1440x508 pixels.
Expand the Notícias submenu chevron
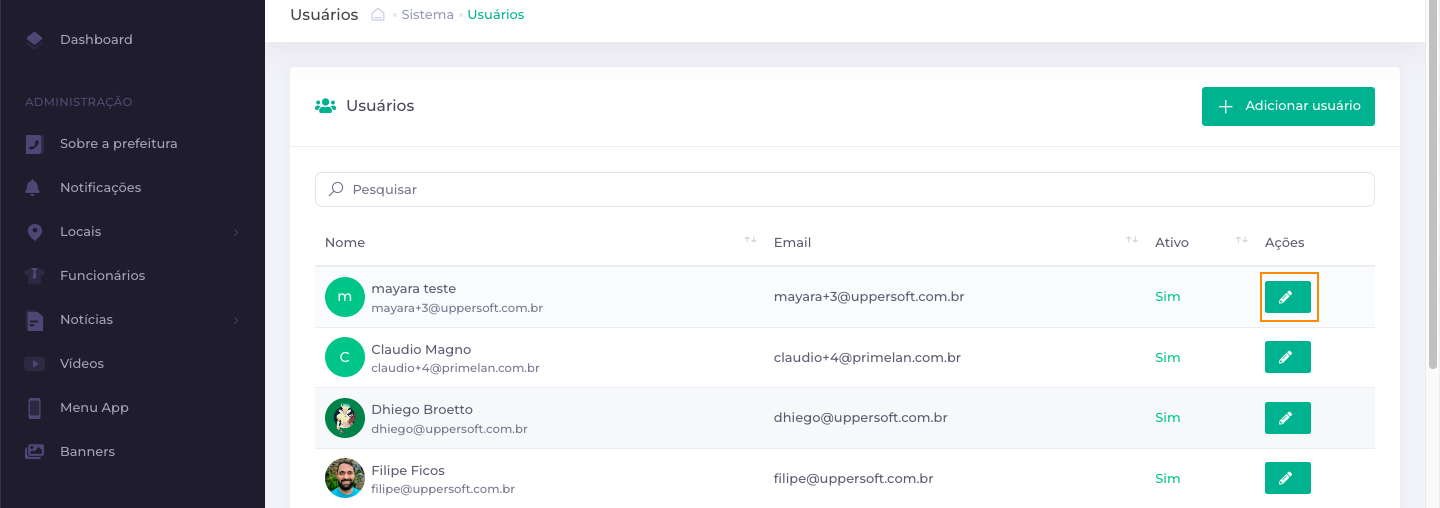(x=236, y=320)
